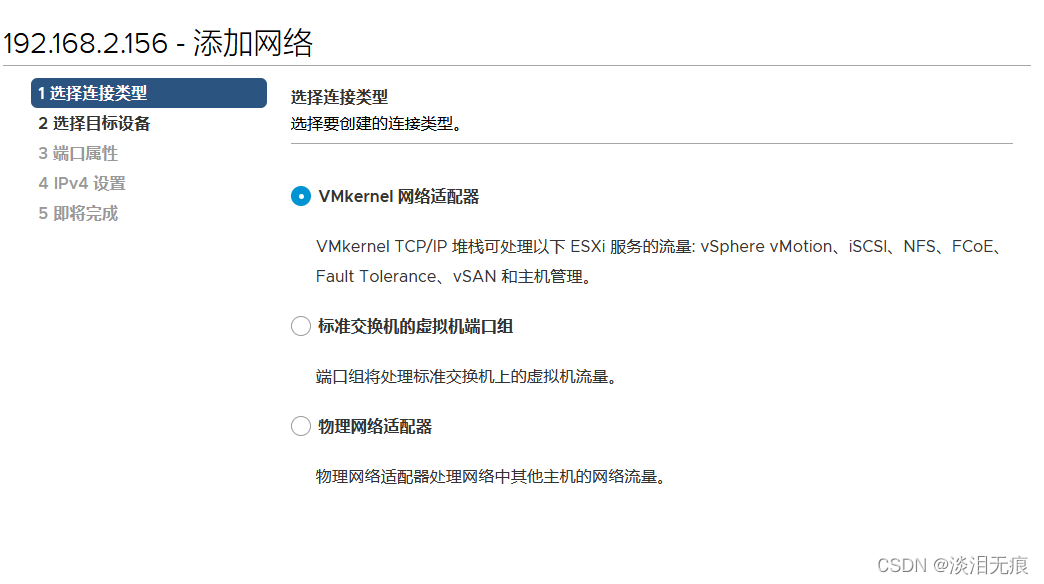This screenshot has width=1044, height=584.
Task: Click the highlighted step indicator bar
Action: pos(148,92)
